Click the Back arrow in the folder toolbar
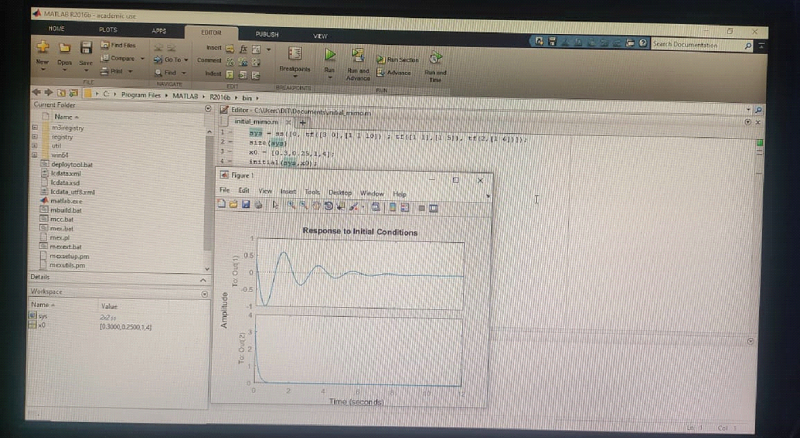800x438 pixels. (36, 92)
